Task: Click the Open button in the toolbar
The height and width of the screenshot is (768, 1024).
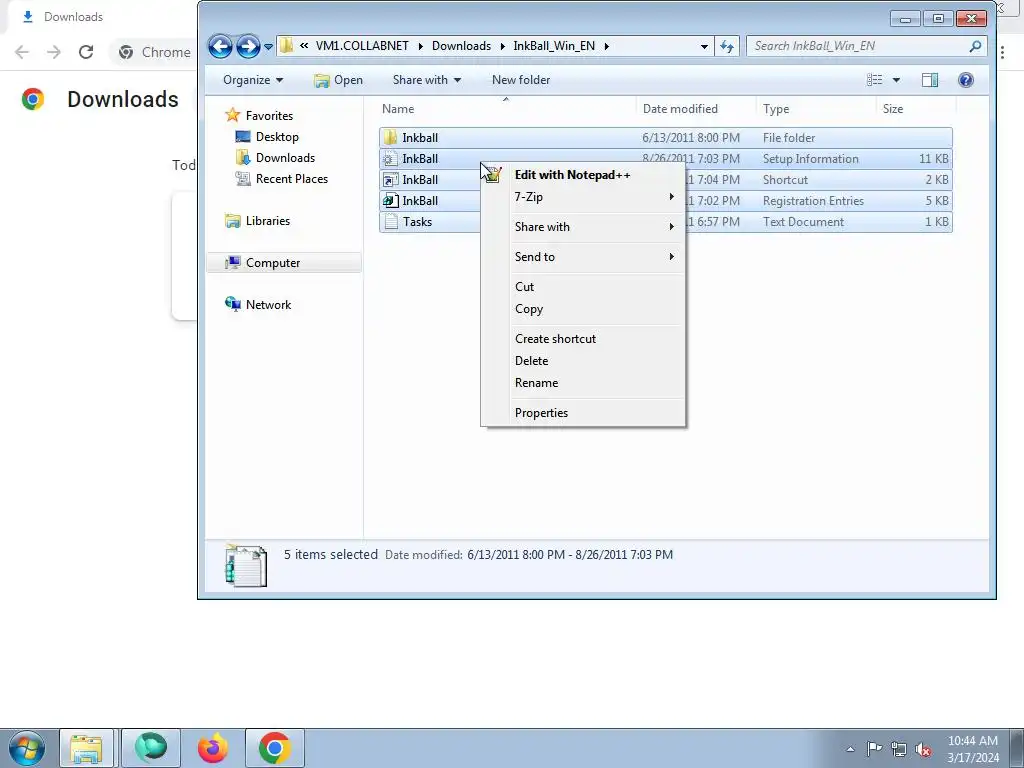Action: point(338,80)
